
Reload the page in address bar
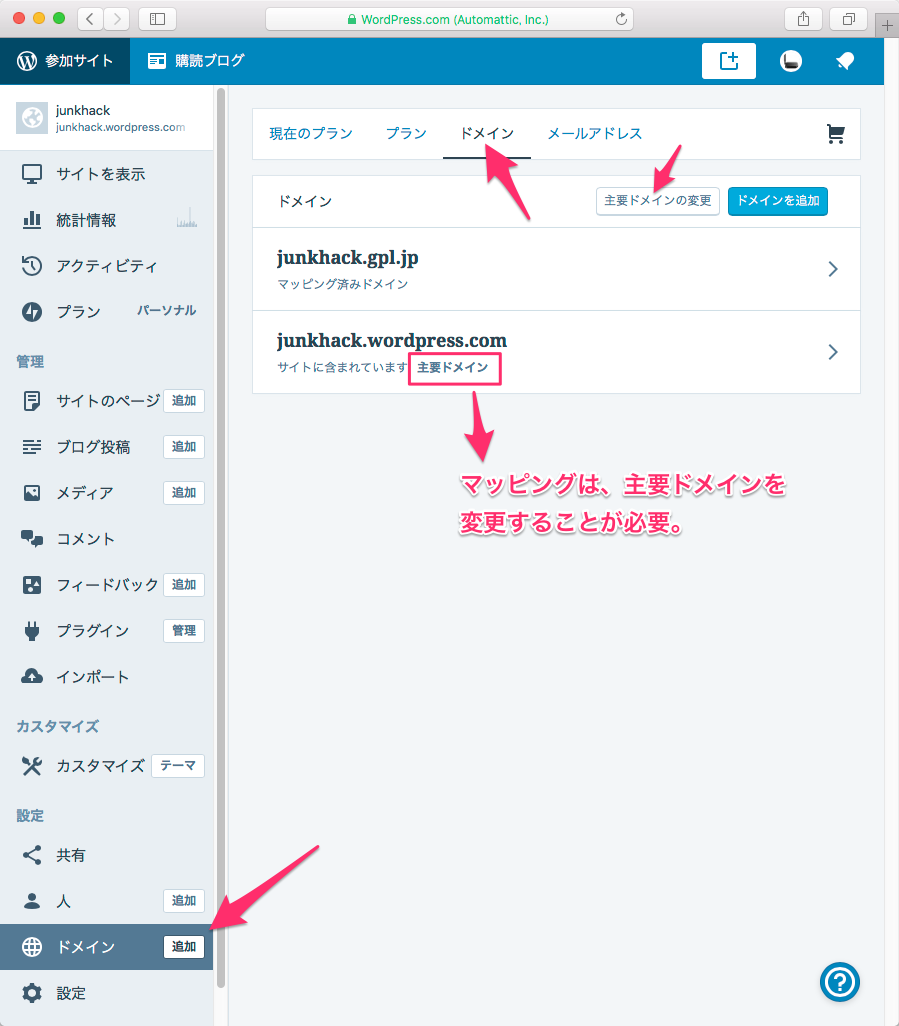tap(622, 19)
